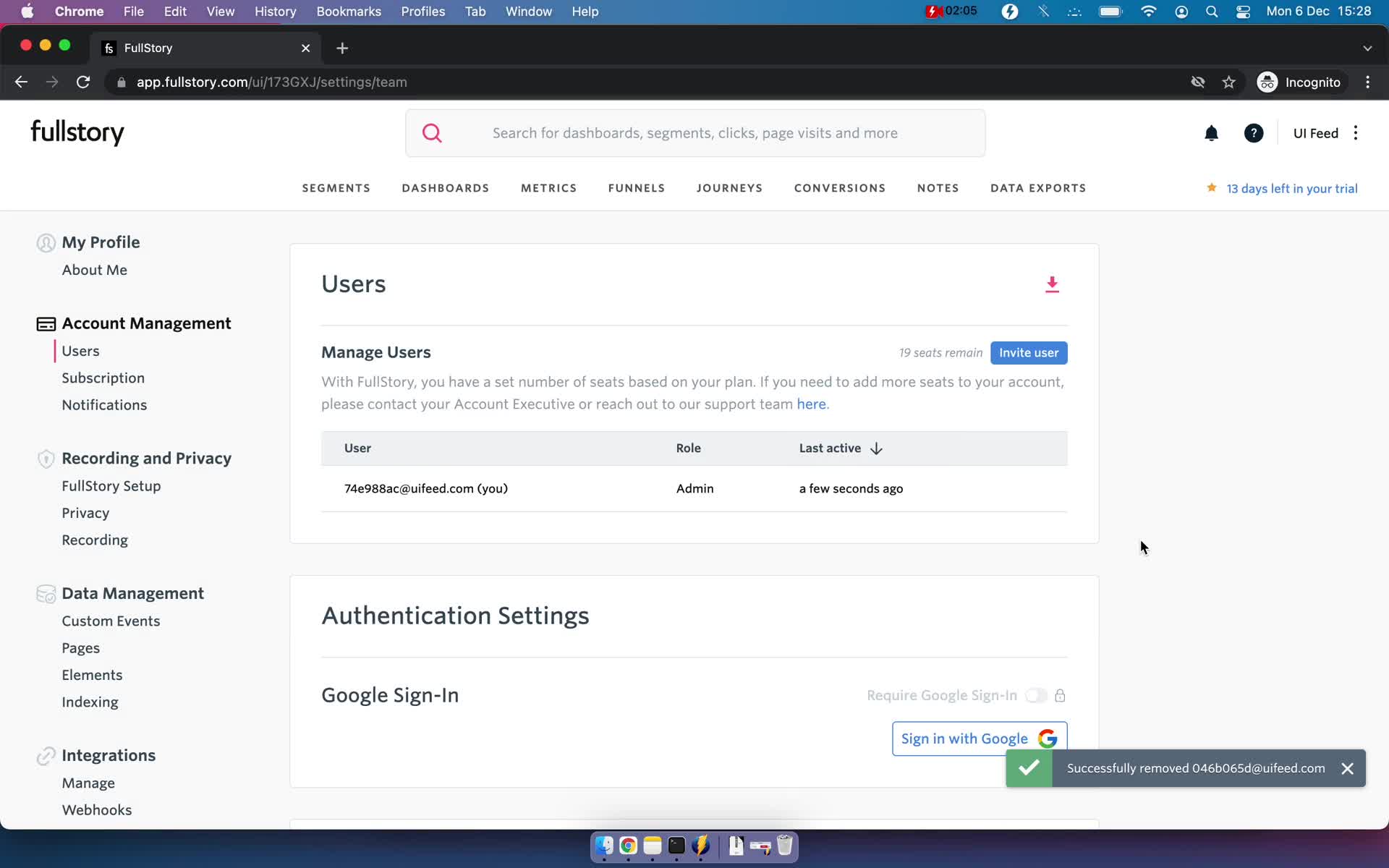This screenshot has width=1389, height=868.
Task: Open Control Center in the menu bar
Action: pyautogui.click(x=1243, y=12)
